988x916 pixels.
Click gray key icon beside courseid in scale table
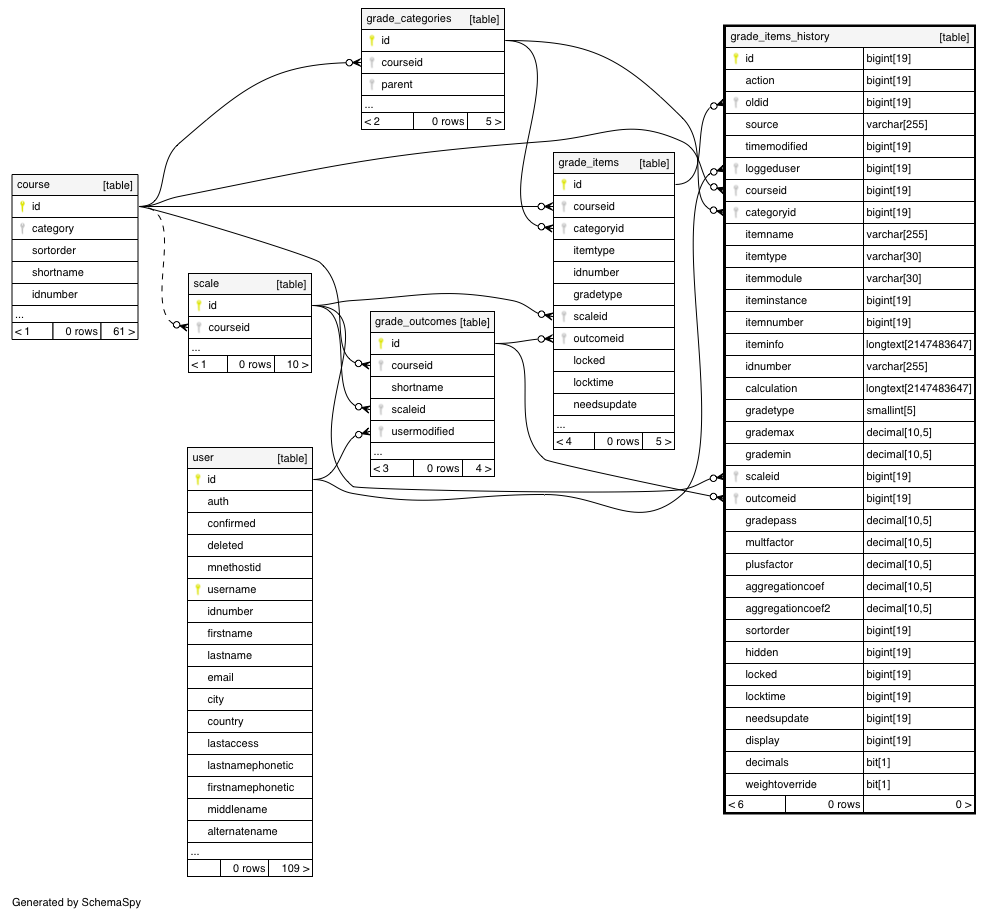pos(198,328)
